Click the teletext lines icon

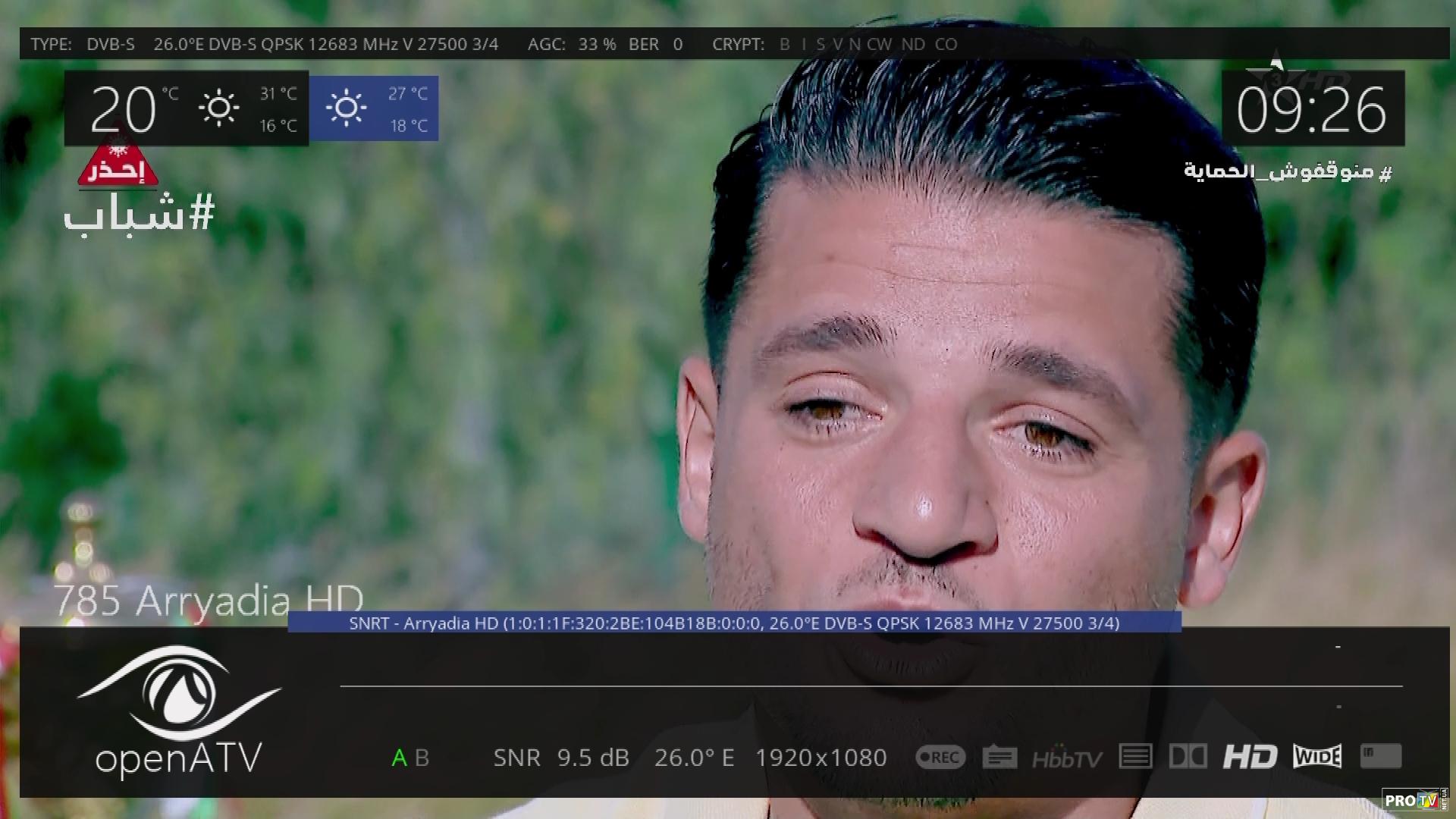[x=1135, y=756]
